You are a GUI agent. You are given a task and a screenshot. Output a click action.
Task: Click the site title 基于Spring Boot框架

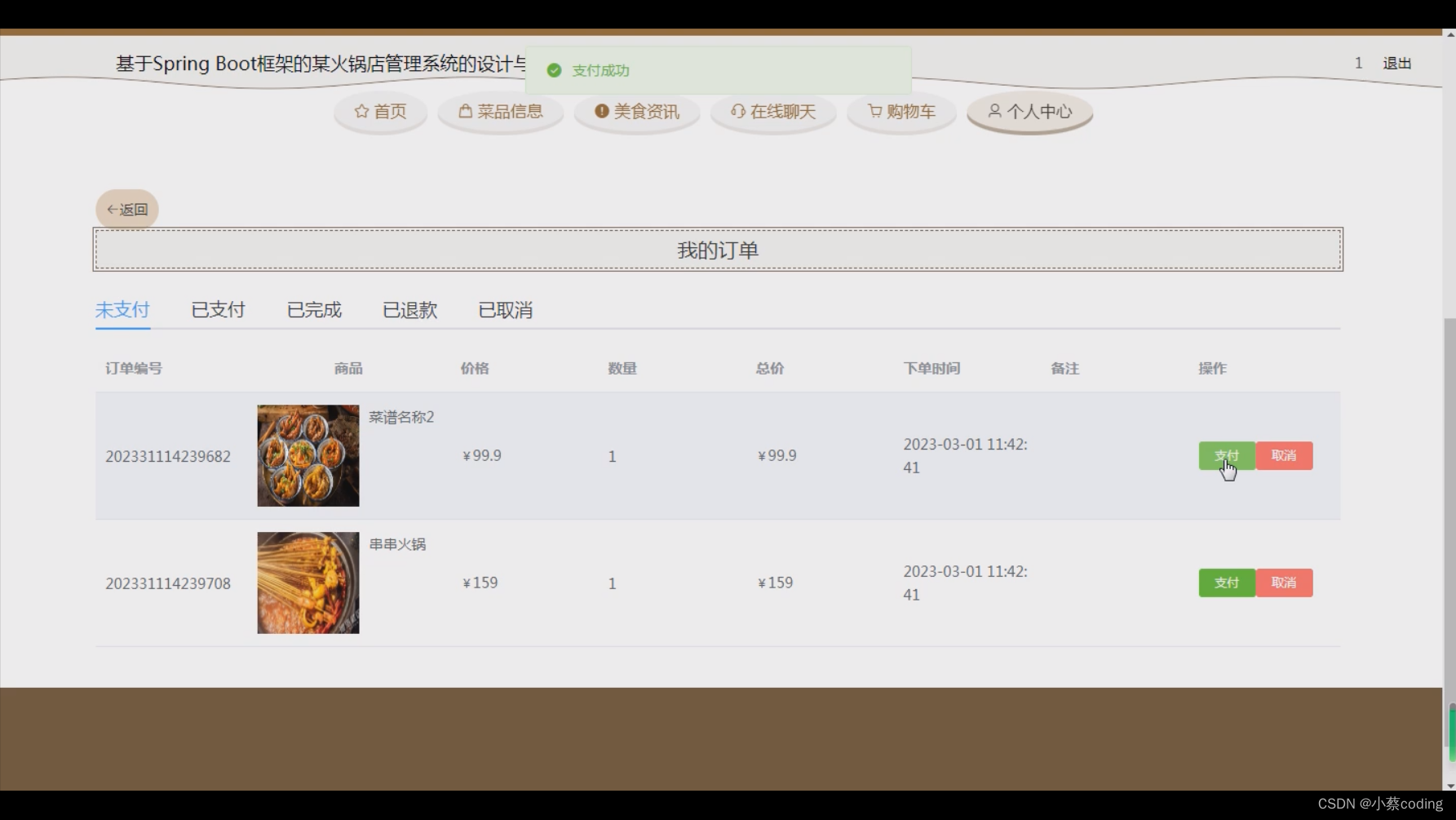click(x=322, y=64)
